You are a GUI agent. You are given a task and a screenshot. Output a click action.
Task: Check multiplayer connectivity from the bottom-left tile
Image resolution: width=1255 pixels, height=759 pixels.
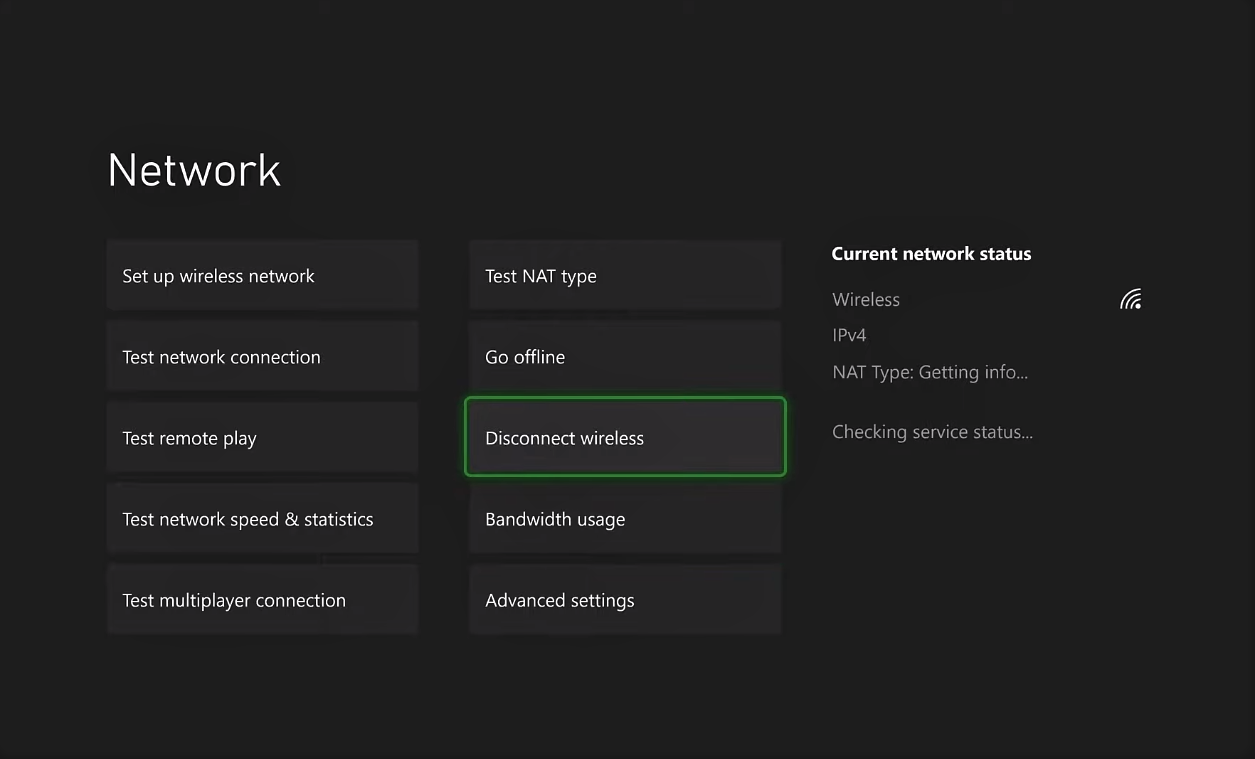click(x=262, y=600)
